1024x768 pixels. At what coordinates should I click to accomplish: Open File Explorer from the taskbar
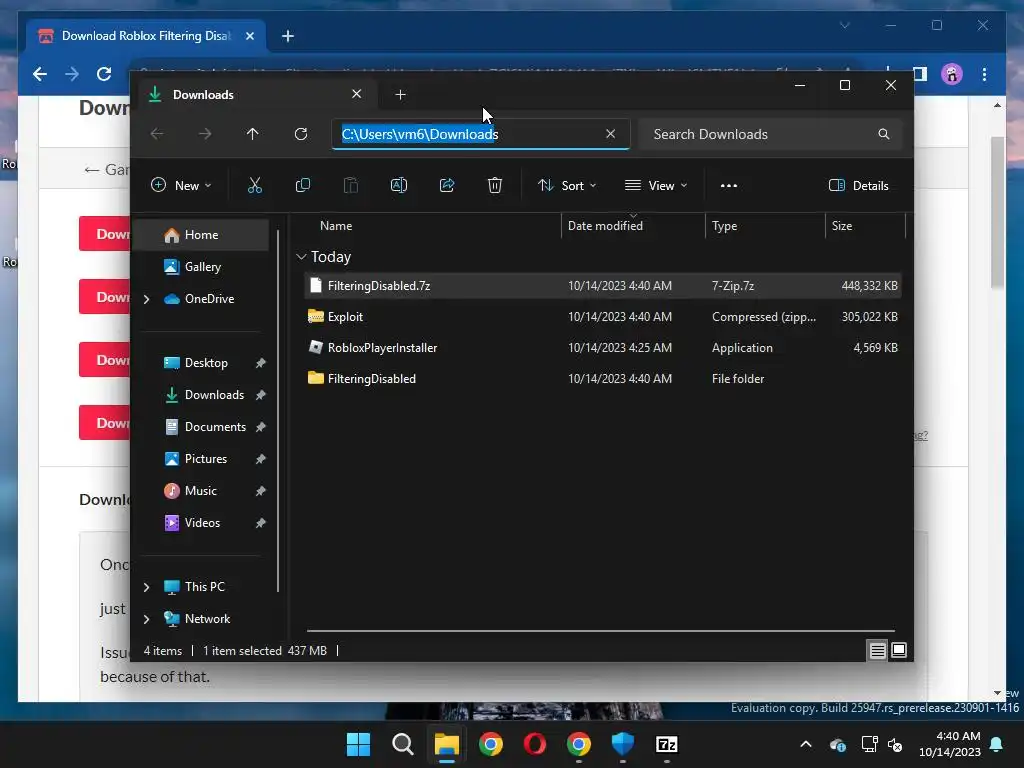pos(447,744)
